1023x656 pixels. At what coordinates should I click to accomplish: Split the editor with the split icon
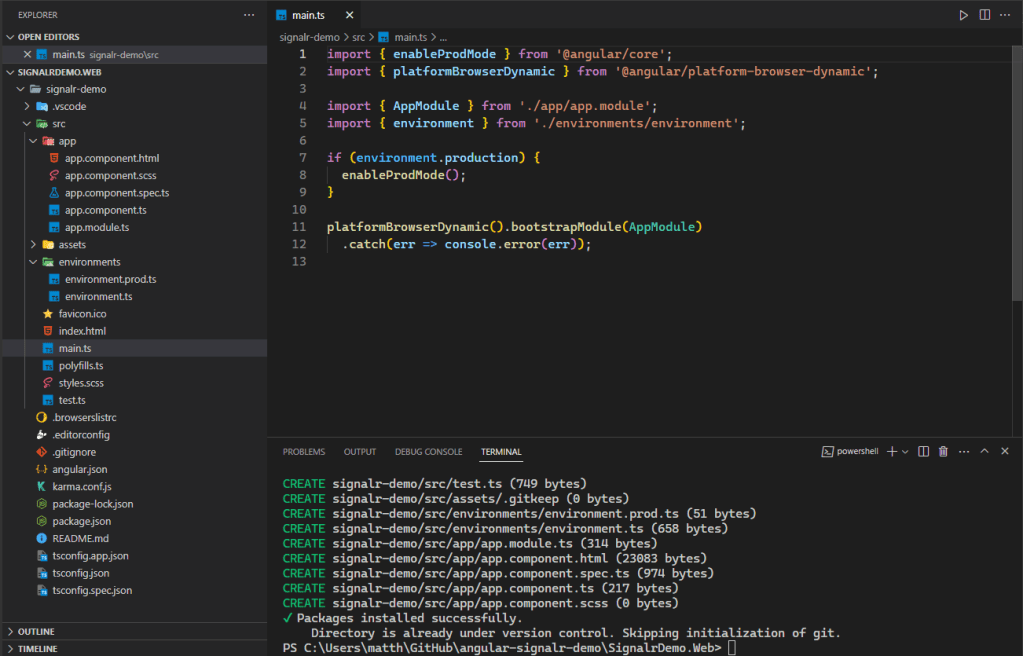pos(985,15)
